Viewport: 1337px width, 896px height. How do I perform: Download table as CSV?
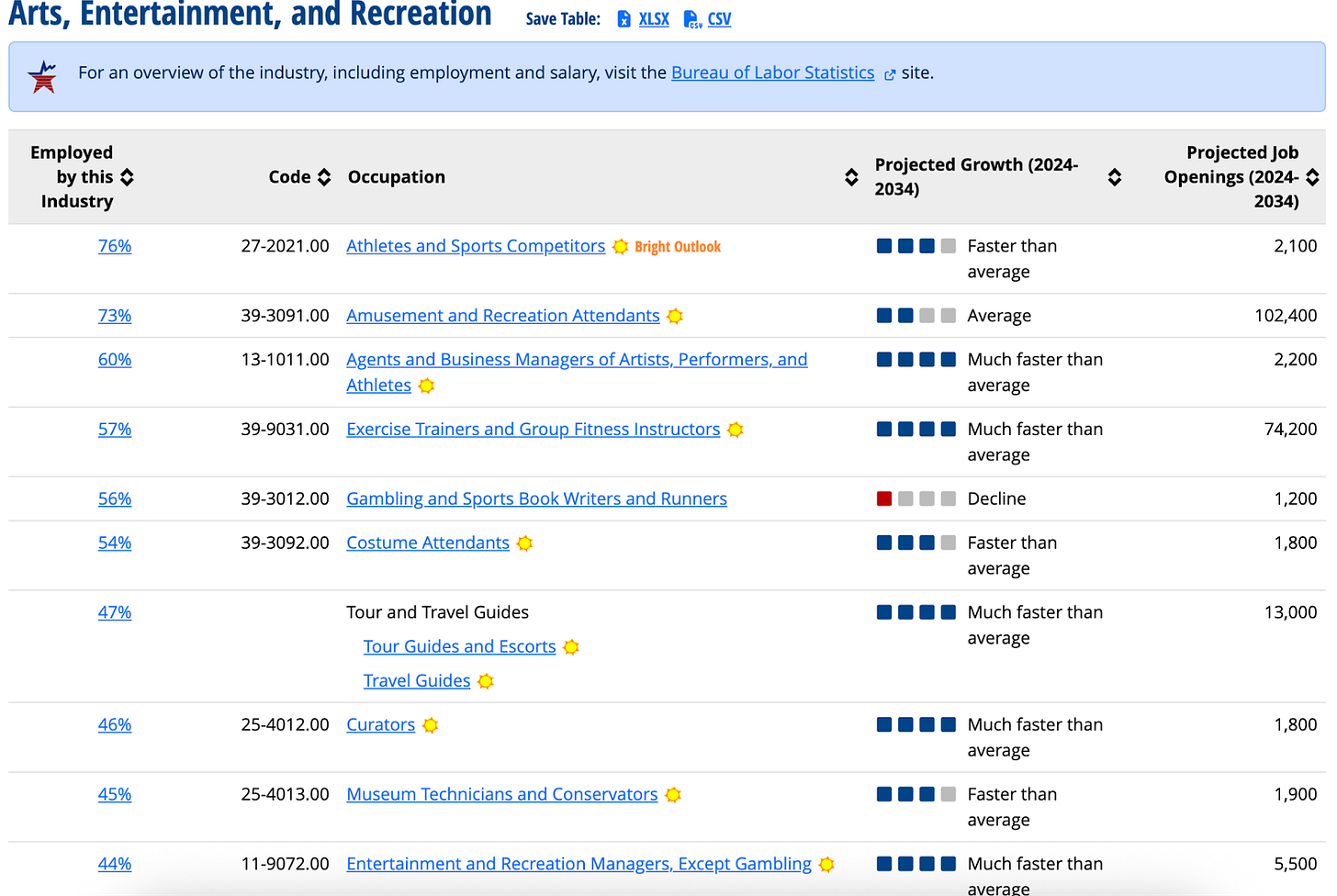[x=719, y=18]
